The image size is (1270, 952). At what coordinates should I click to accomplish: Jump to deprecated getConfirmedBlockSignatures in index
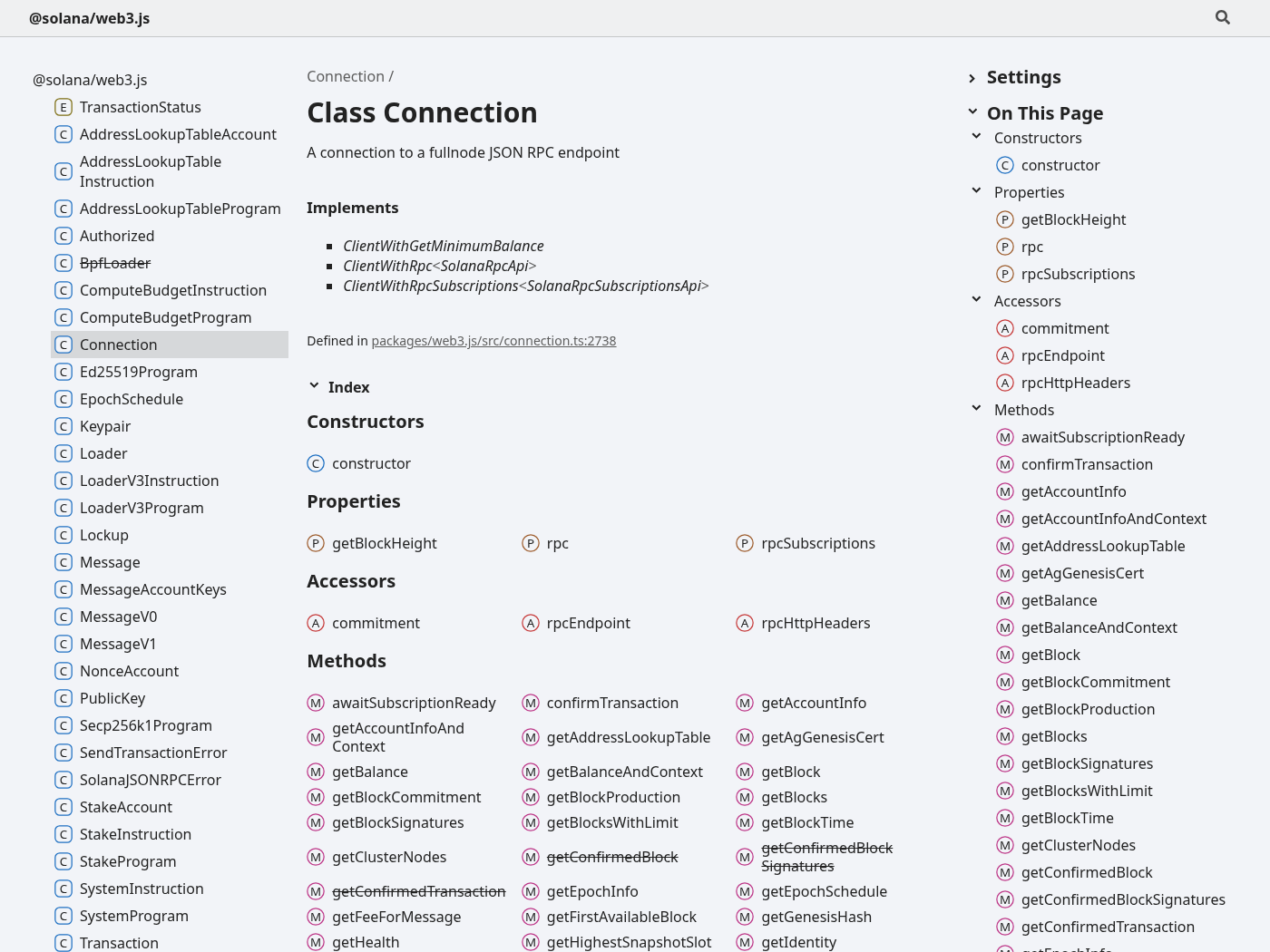pos(826,857)
